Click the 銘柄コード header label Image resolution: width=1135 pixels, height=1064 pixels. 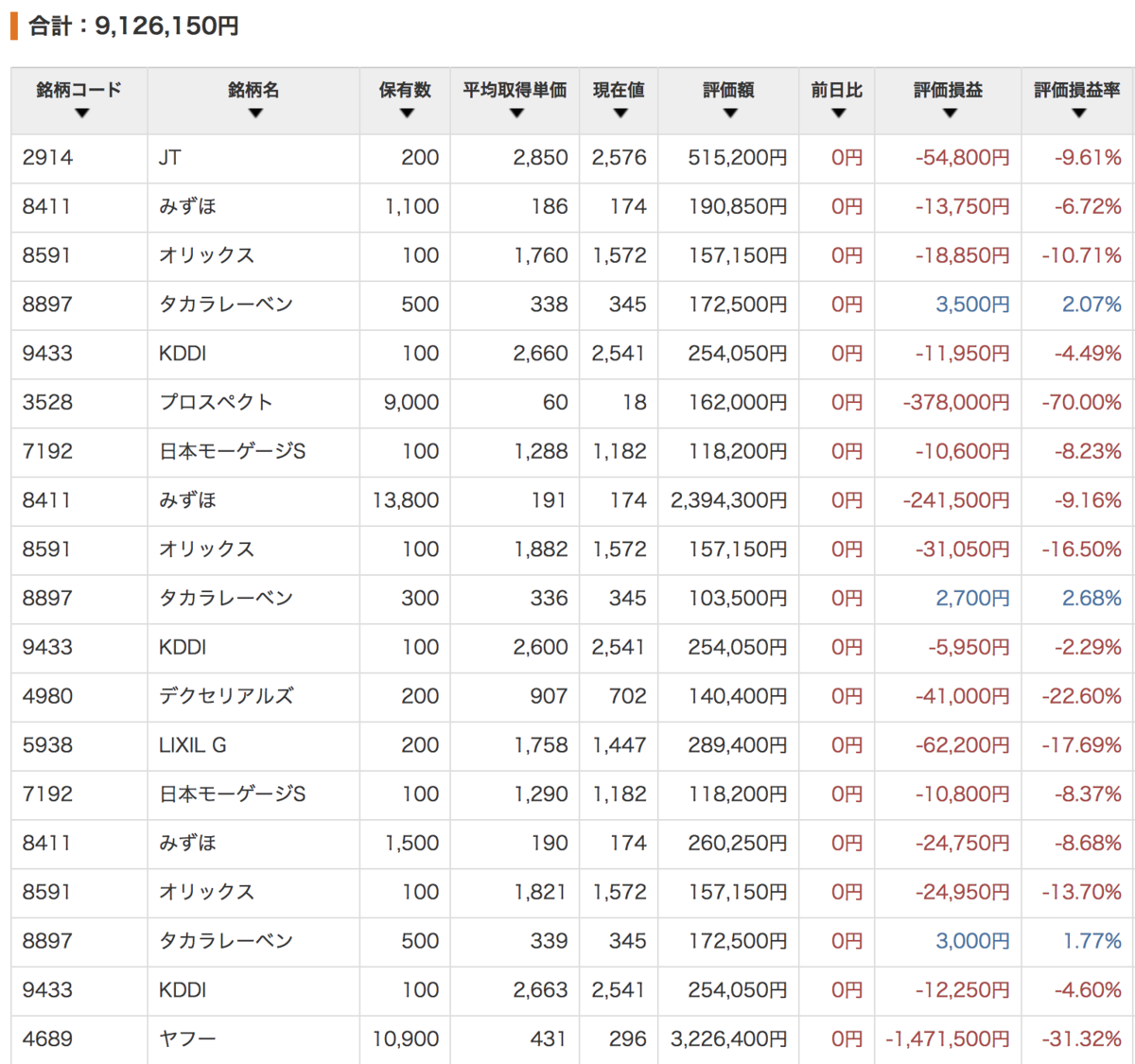(79, 90)
